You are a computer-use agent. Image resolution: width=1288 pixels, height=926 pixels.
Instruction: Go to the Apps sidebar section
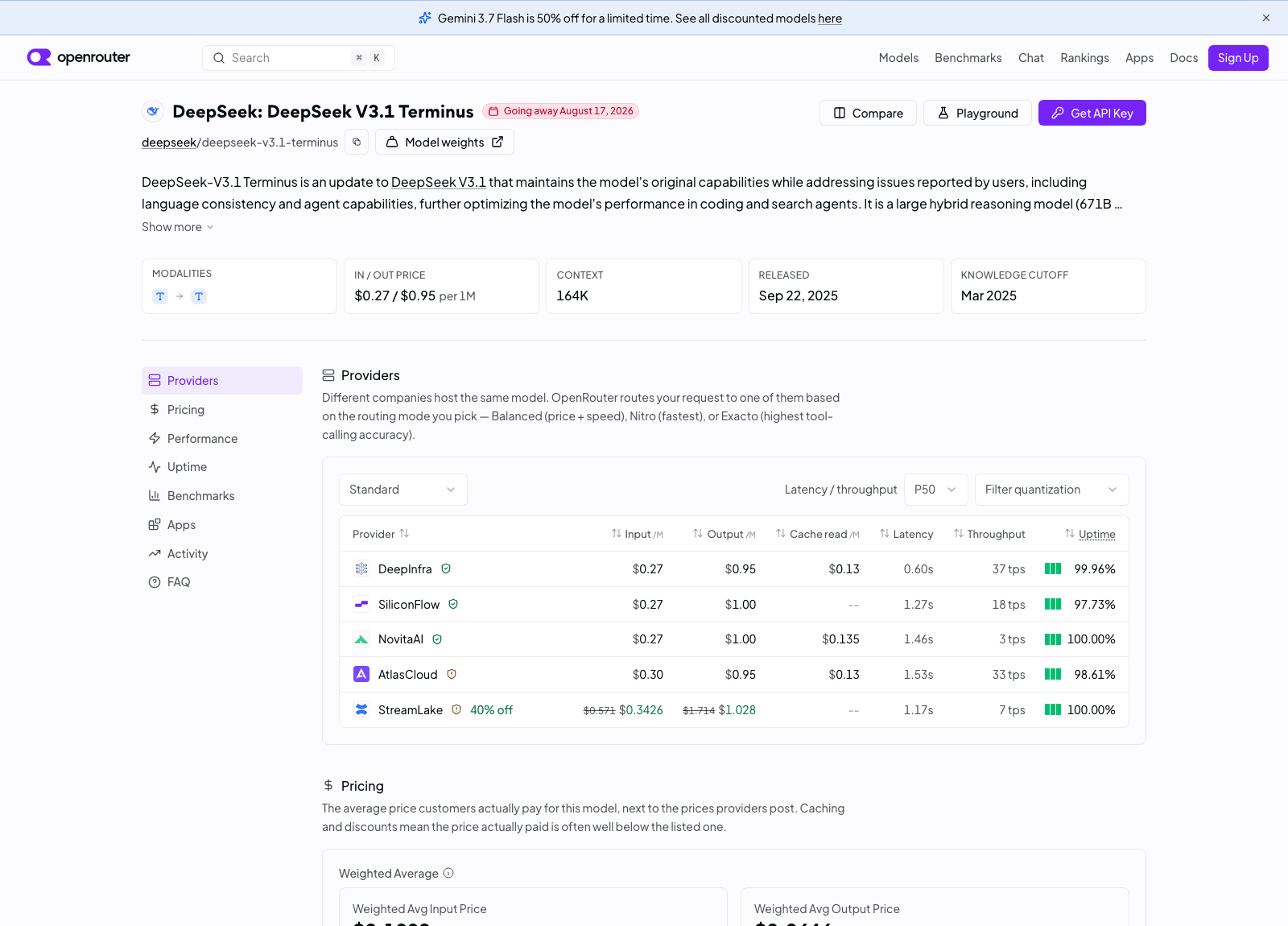point(222,525)
